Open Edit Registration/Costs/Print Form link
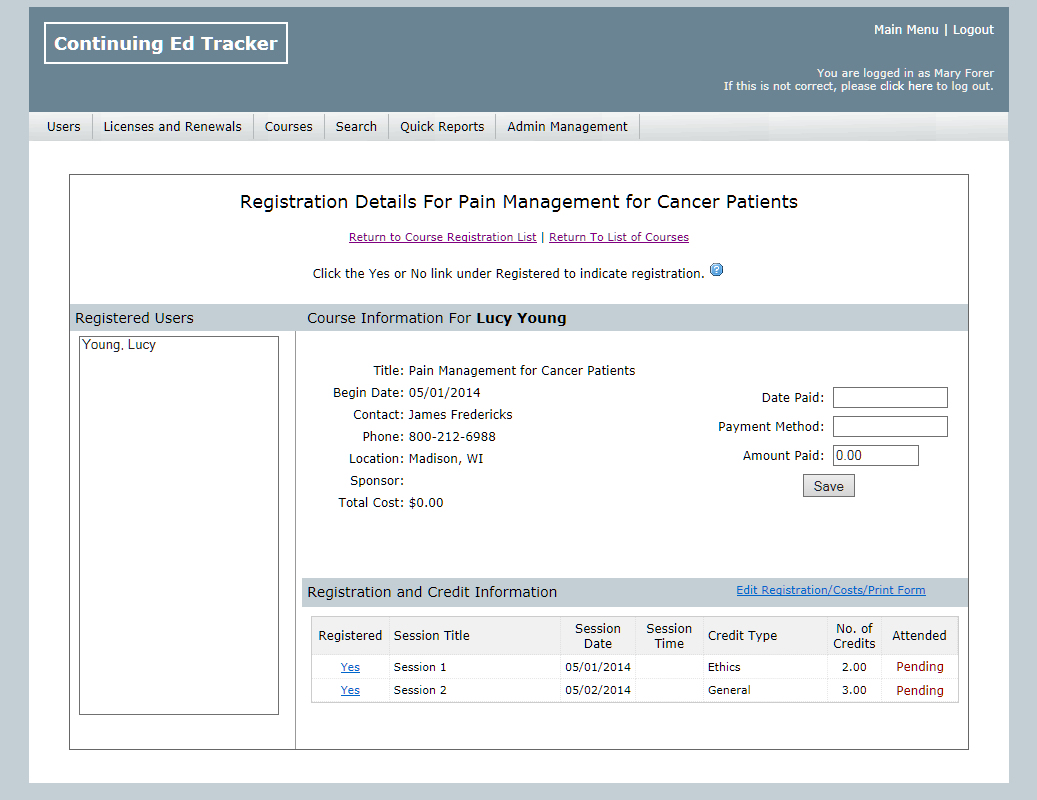1037x800 pixels. (x=831, y=591)
